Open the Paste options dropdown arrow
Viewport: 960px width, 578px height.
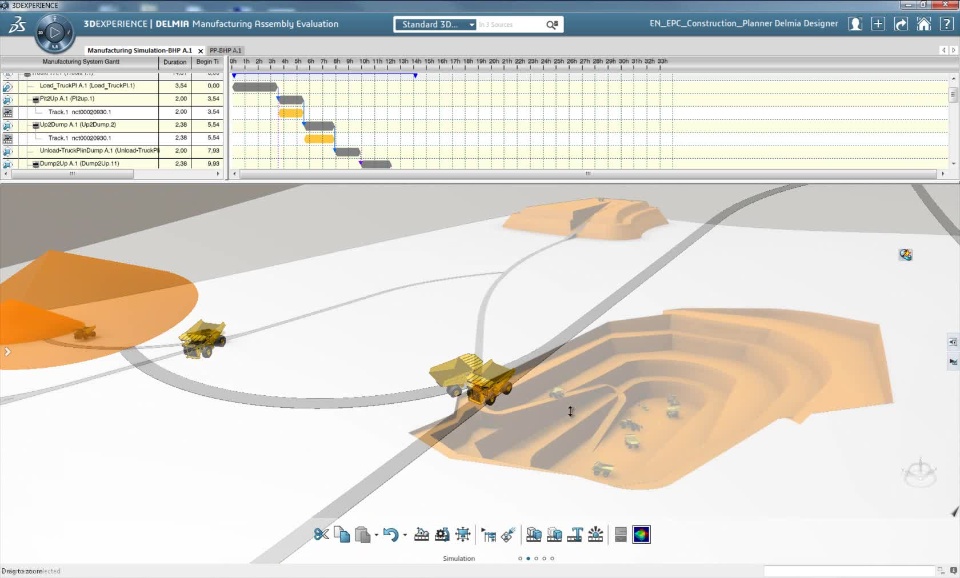[x=376, y=535]
